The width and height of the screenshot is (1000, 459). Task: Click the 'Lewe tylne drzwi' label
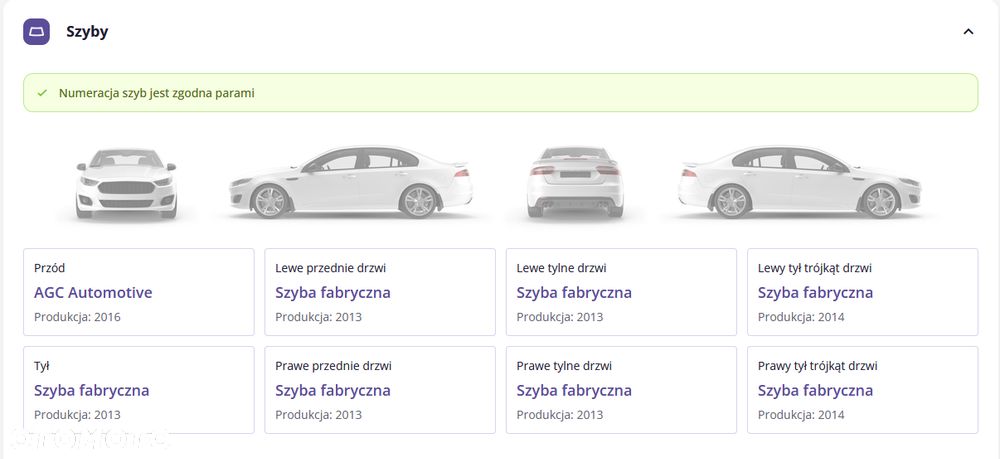(x=561, y=268)
